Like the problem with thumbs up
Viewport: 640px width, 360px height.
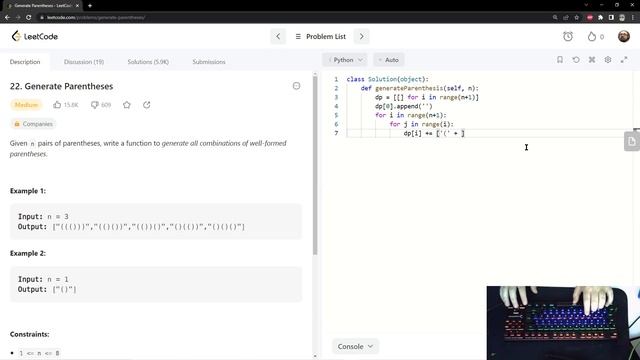point(57,105)
